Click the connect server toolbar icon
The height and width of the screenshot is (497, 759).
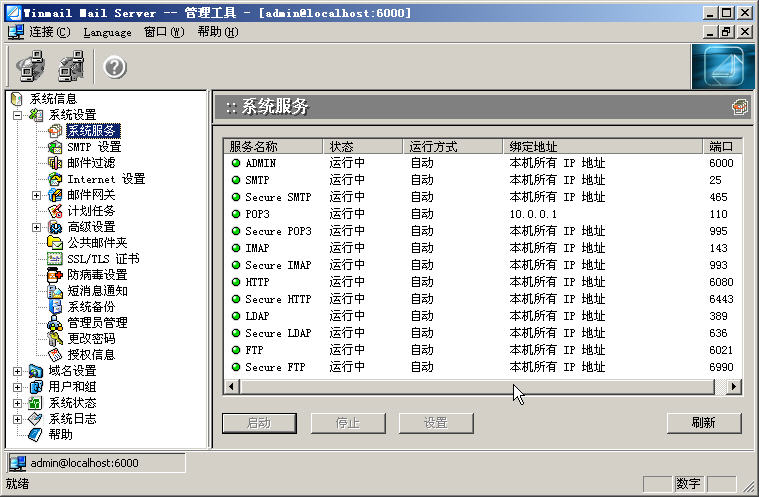[x=30, y=67]
